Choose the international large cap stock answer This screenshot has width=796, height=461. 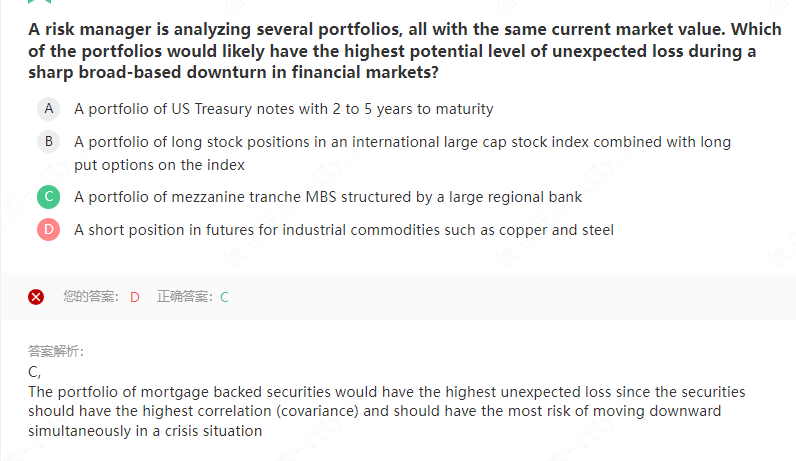point(402,142)
